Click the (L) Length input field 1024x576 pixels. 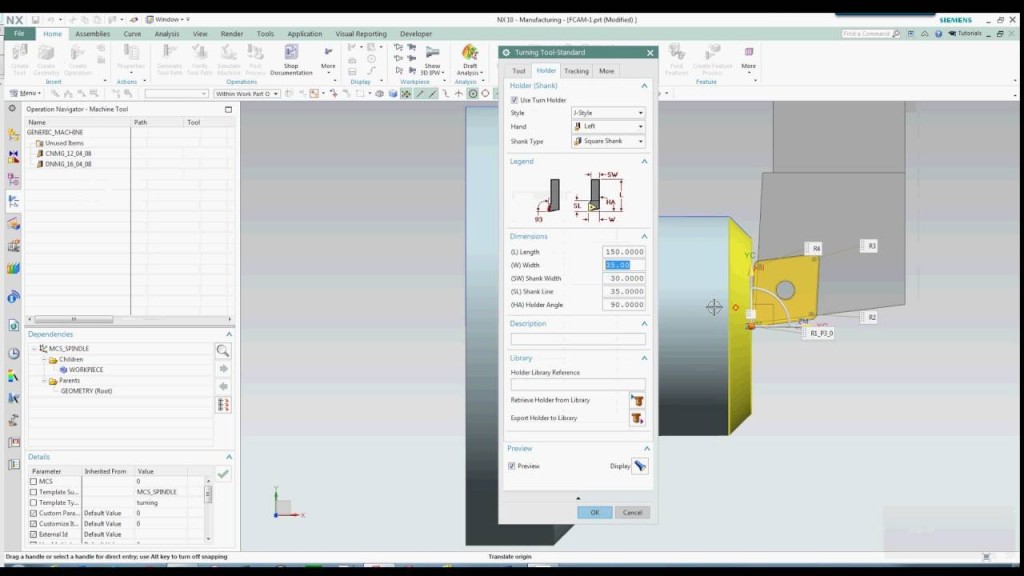click(x=624, y=252)
